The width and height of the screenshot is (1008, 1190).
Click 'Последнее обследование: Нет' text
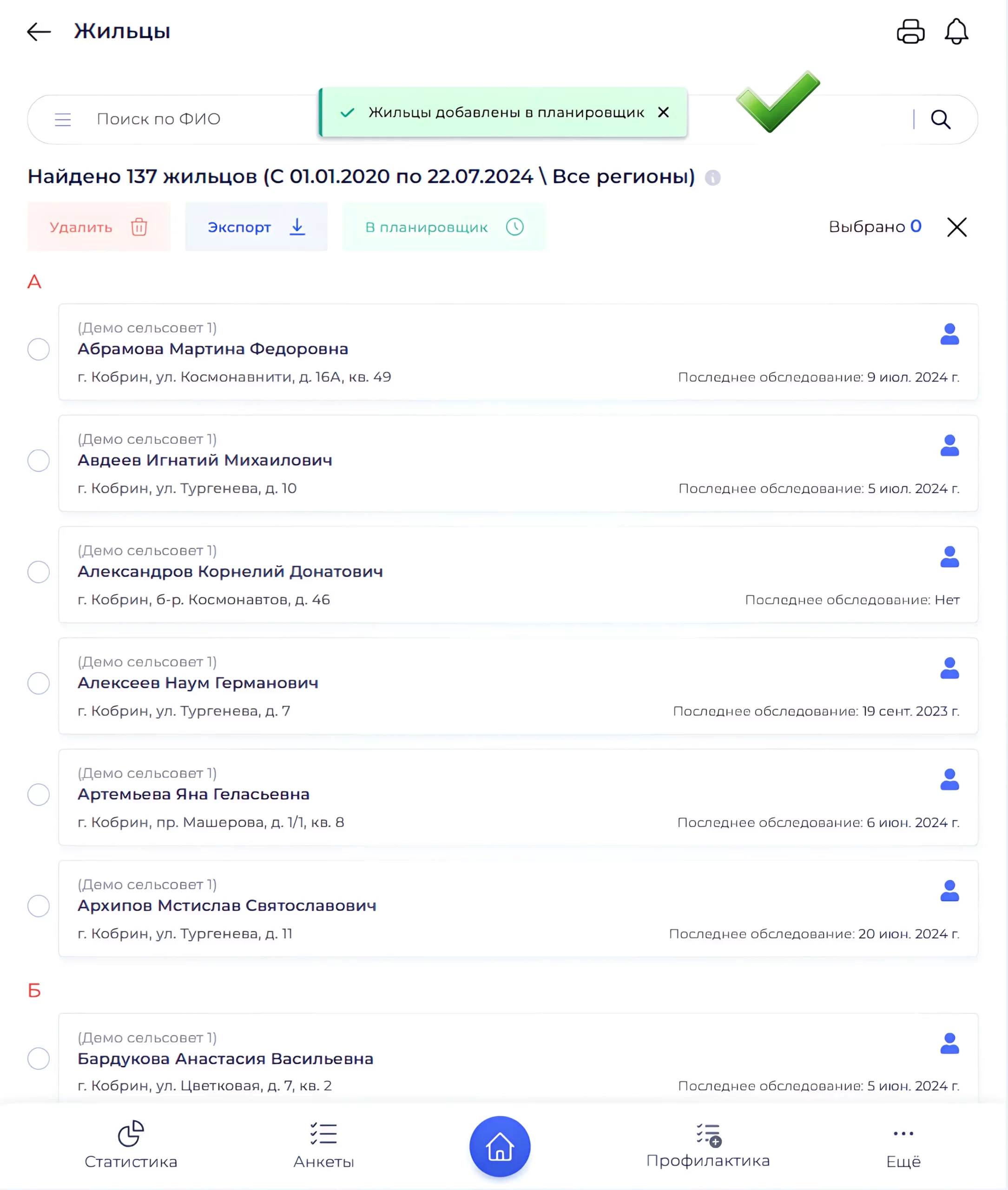point(852,600)
